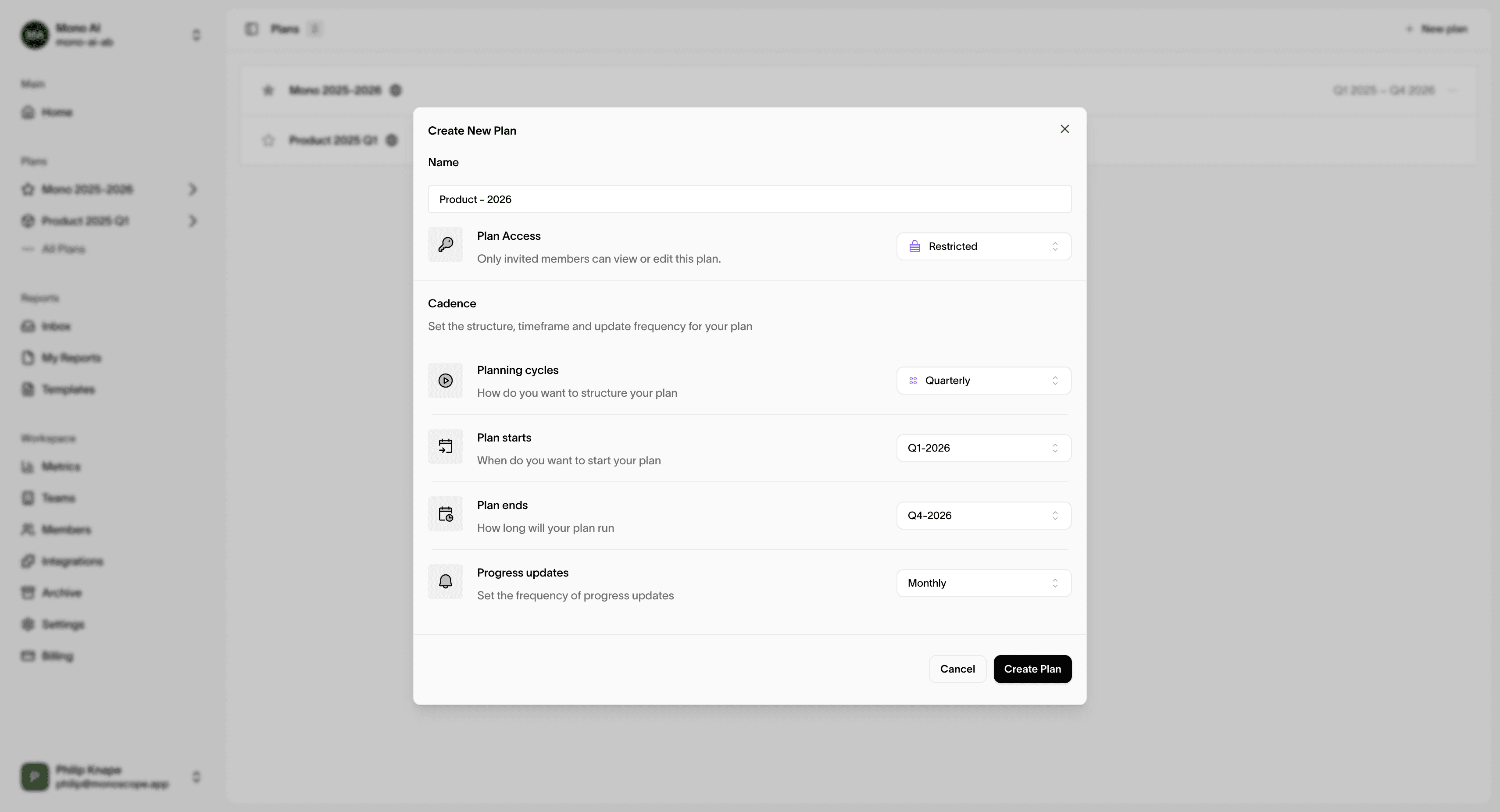The width and height of the screenshot is (1500, 812).
Task: Close the Create New Plan dialog
Action: [x=1064, y=129]
